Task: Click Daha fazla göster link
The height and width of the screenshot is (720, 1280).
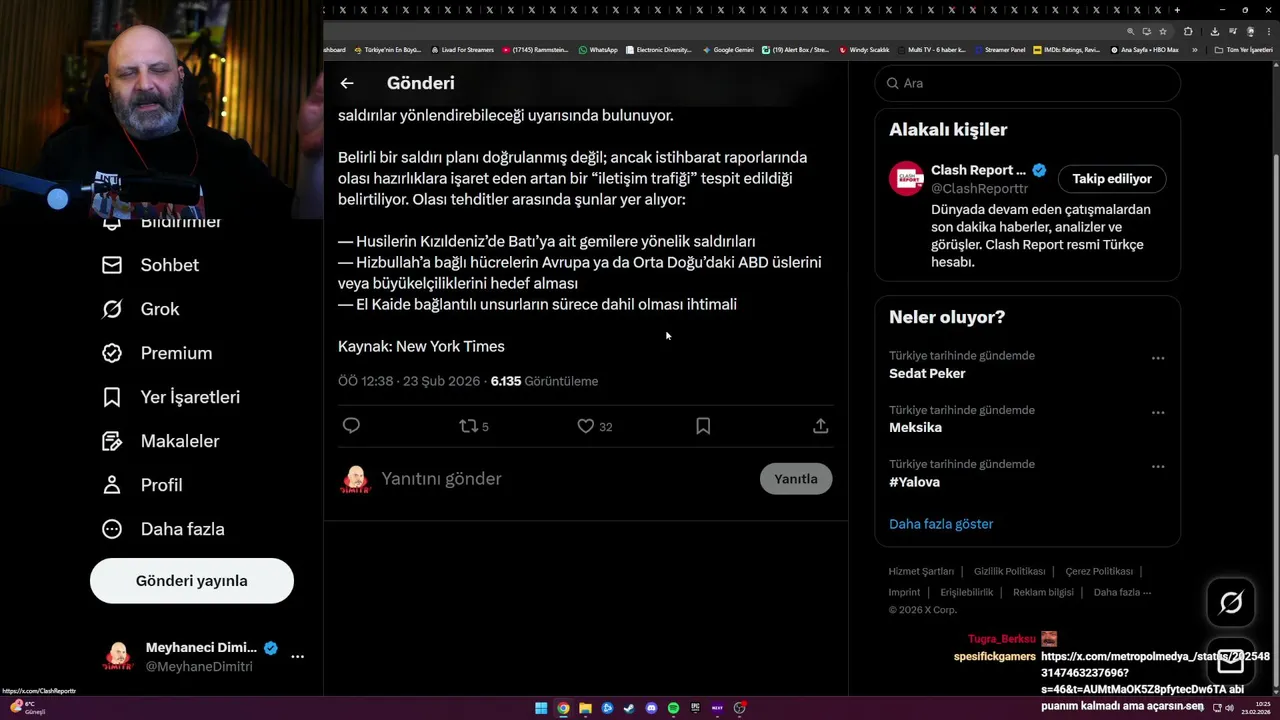Action: pos(941,524)
